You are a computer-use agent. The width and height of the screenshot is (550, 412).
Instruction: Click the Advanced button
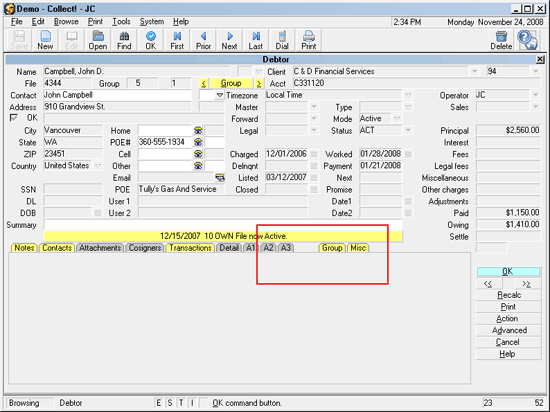(508, 330)
